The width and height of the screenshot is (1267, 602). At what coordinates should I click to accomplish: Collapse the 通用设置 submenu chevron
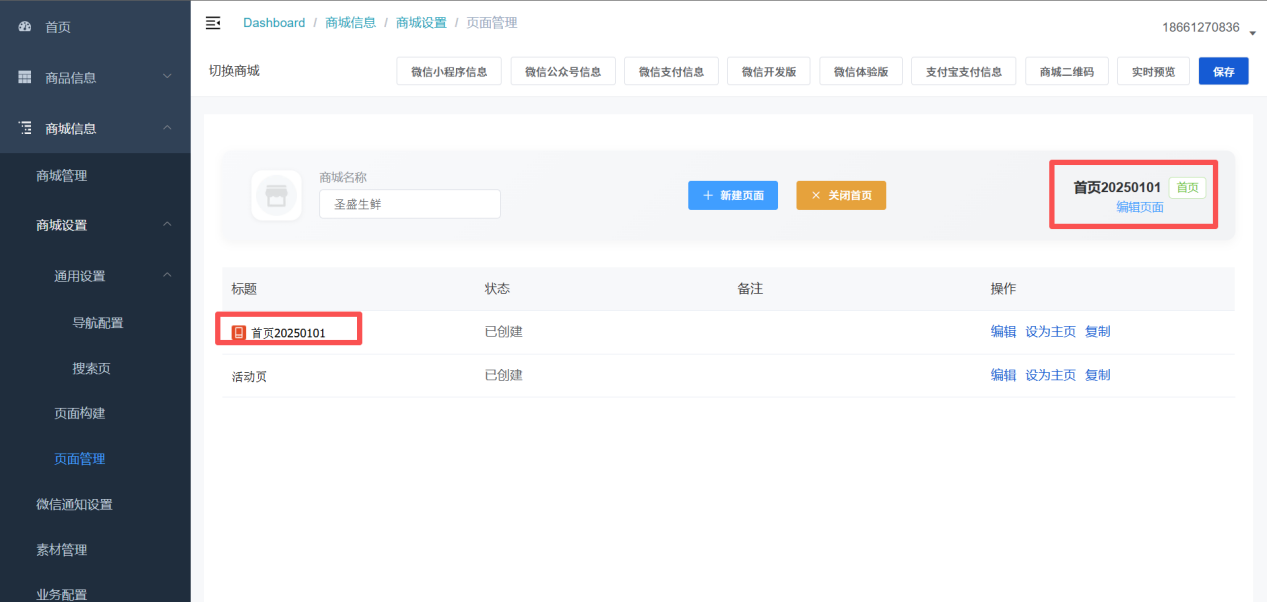[x=167, y=276]
